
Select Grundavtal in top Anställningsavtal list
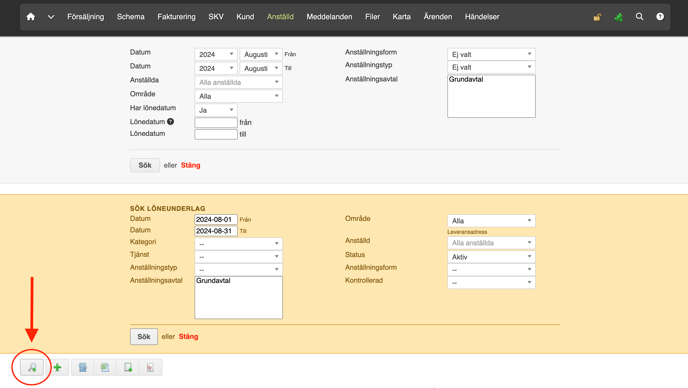[466, 79]
